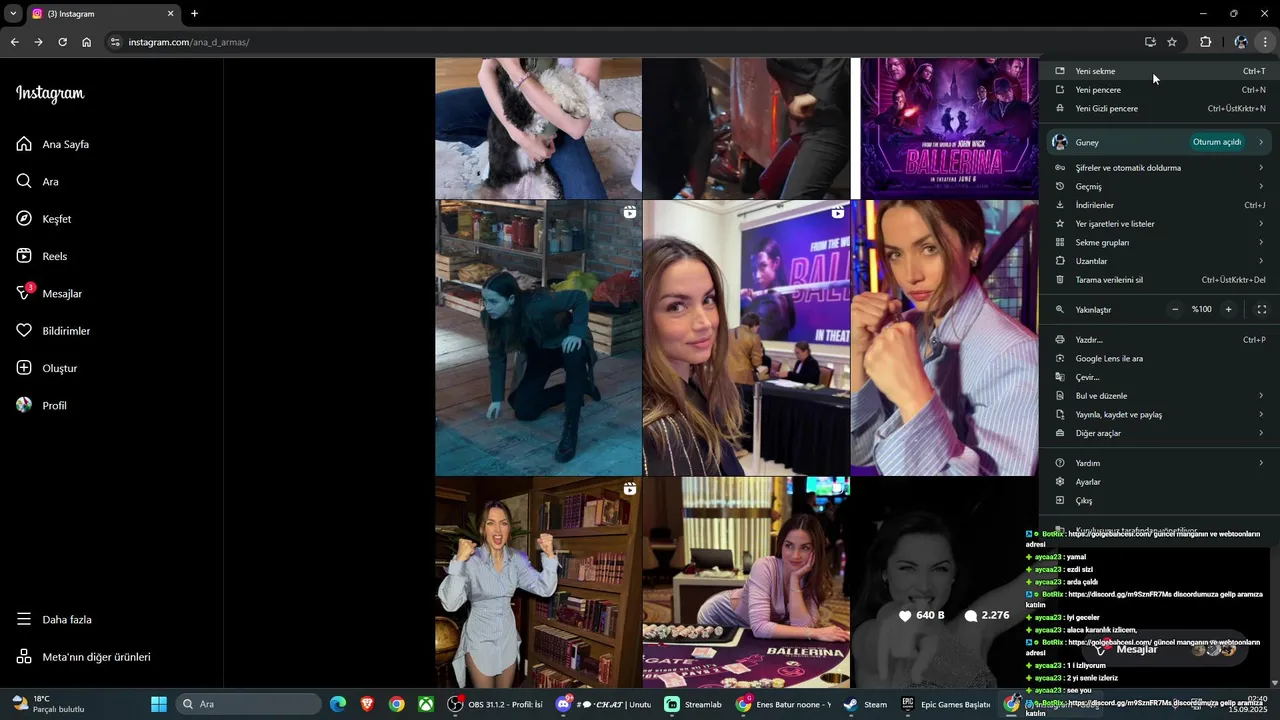Click the taskbar Ara search box

point(248,704)
